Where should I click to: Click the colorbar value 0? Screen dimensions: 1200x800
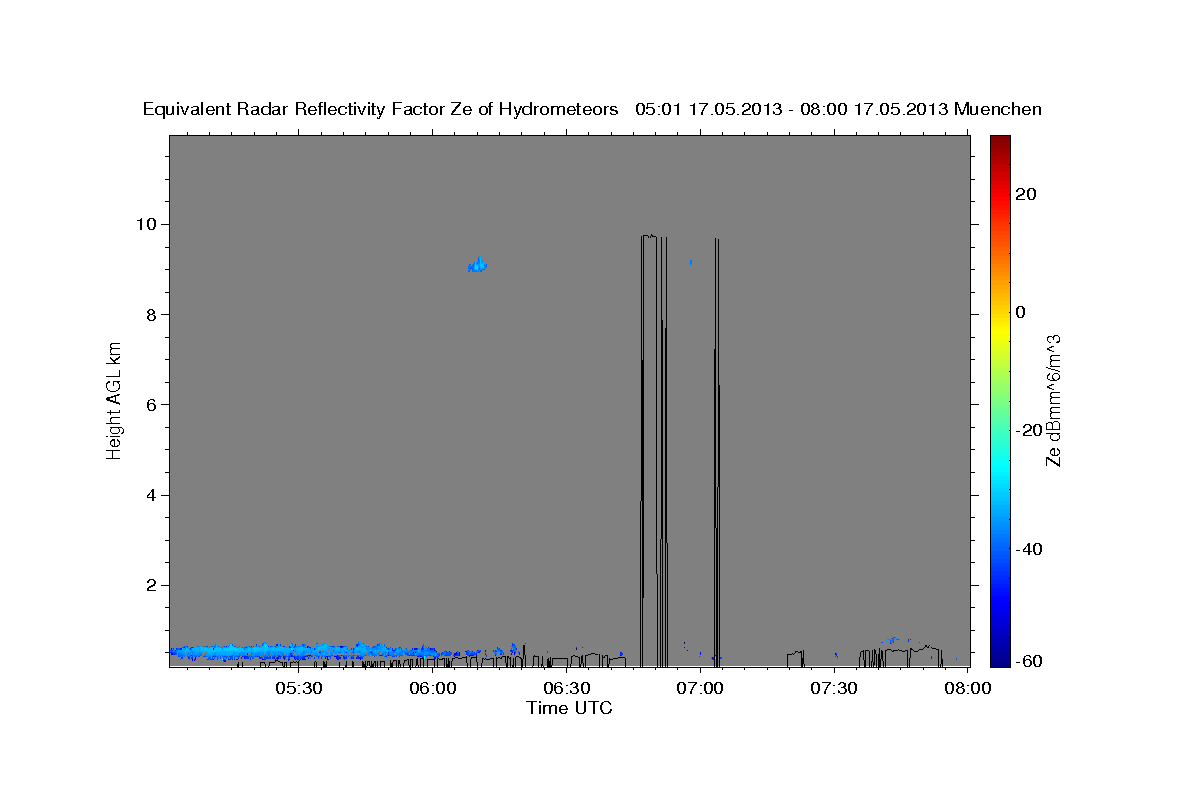point(1021,312)
